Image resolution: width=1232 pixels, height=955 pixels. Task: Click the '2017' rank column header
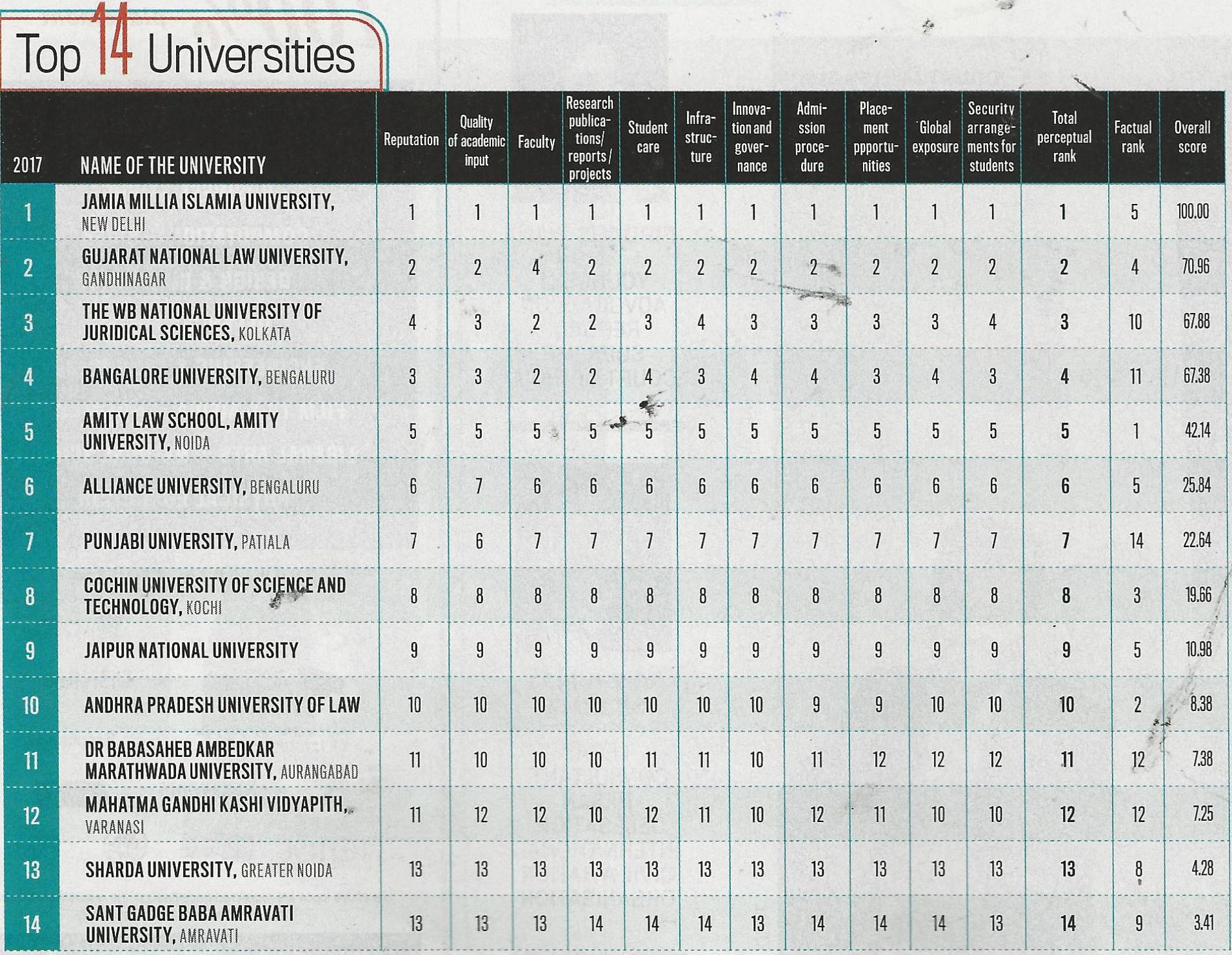pos(28,166)
